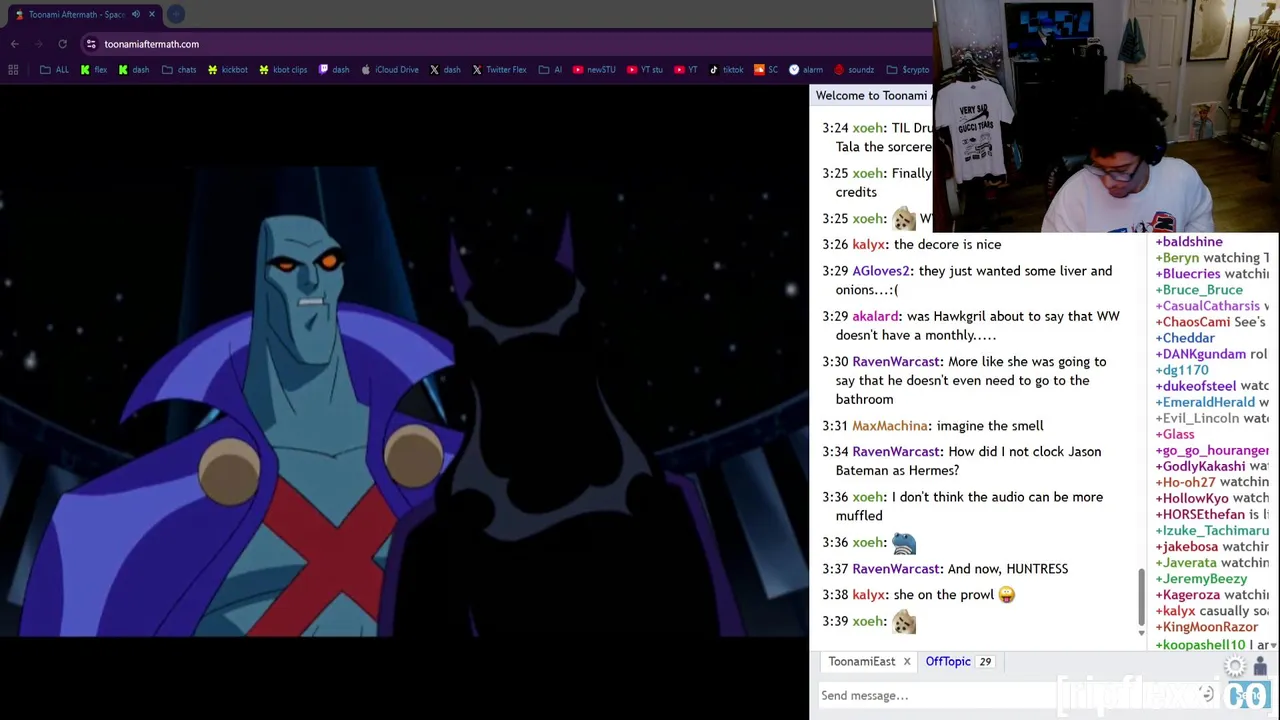The height and width of the screenshot is (720, 1280).
Task: Open the YT stu bookmark
Action: pyautogui.click(x=645, y=70)
